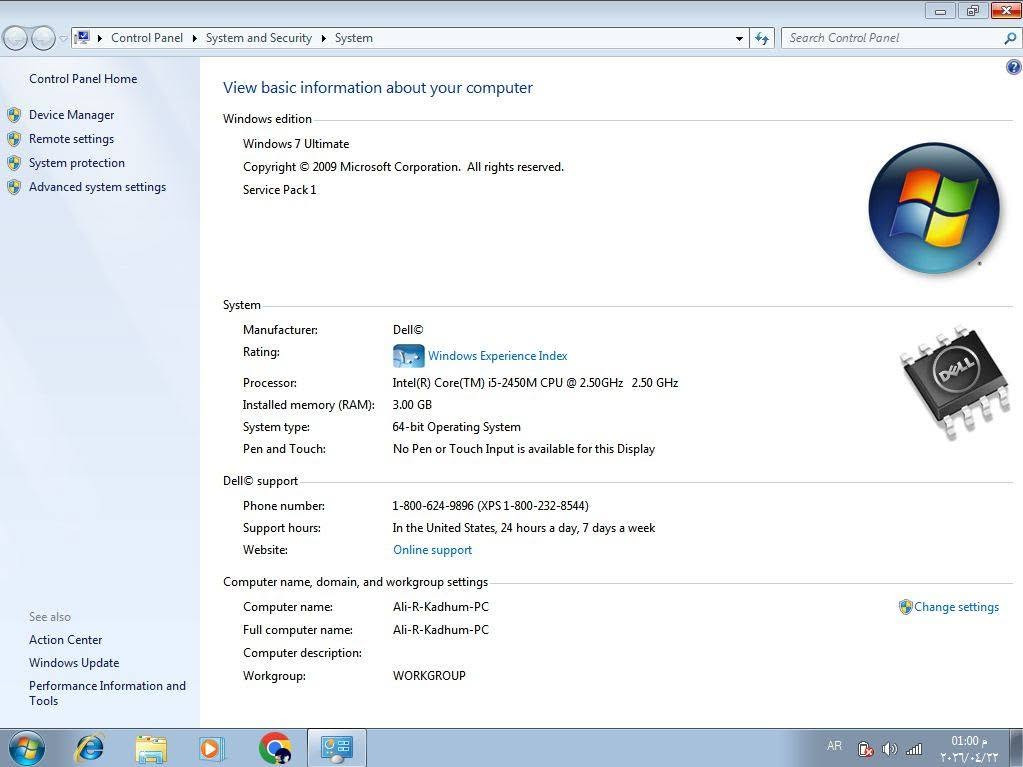The height and width of the screenshot is (767, 1023).
Task: Click the Change settings shield icon
Action: coord(906,607)
